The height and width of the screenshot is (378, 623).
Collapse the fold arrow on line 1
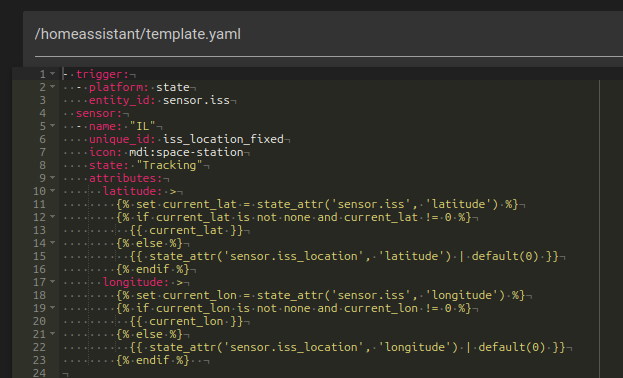coord(52,74)
